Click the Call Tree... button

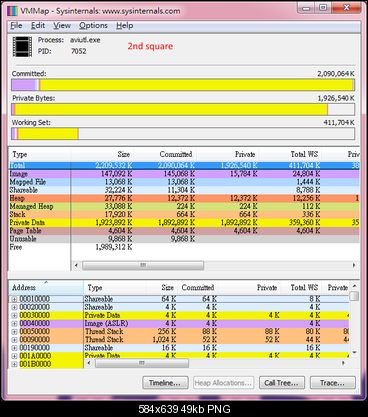(282, 383)
